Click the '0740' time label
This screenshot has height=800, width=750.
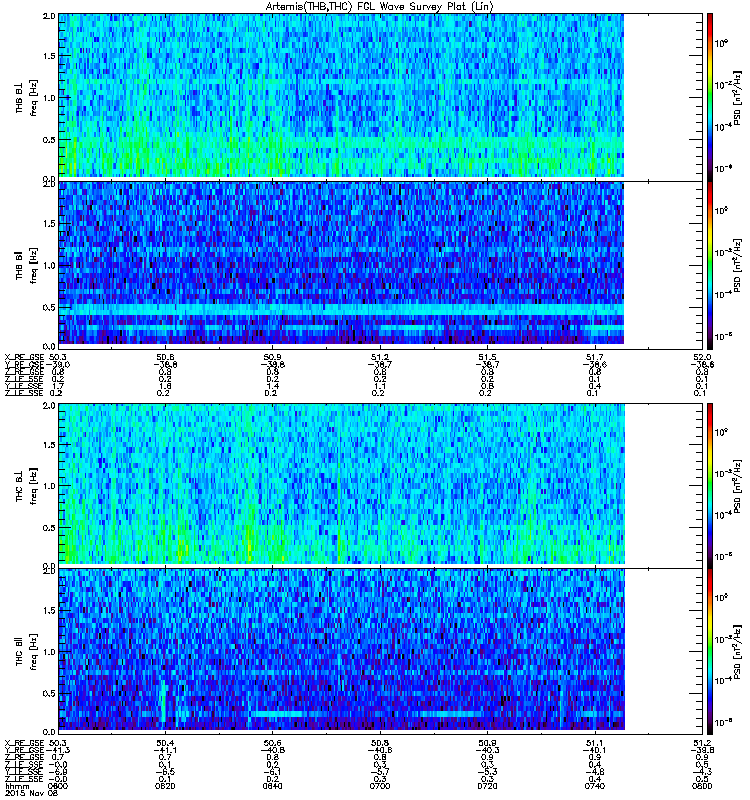[595, 786]
